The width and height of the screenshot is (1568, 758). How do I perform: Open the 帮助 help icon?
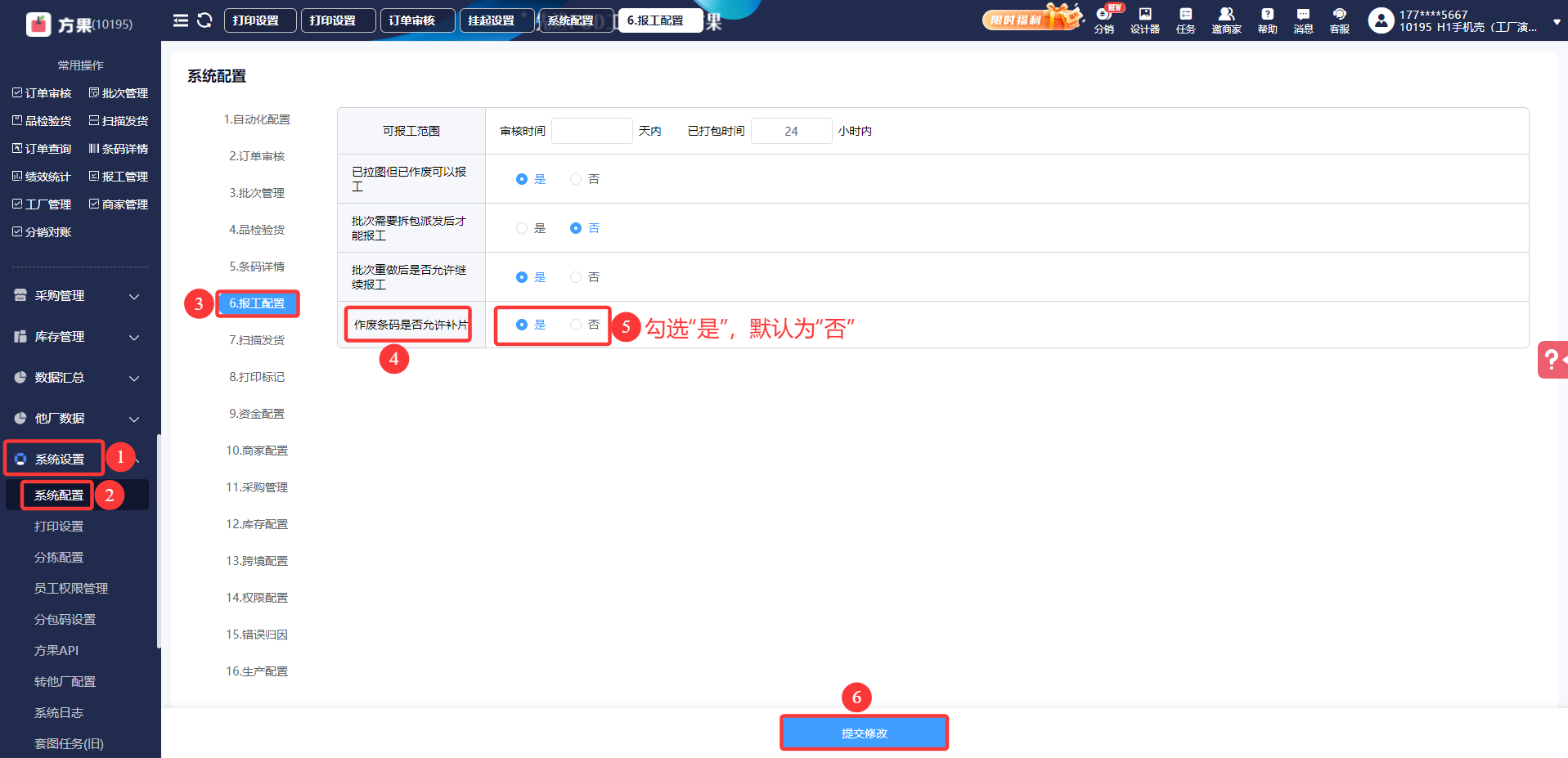click(1267, 20)
